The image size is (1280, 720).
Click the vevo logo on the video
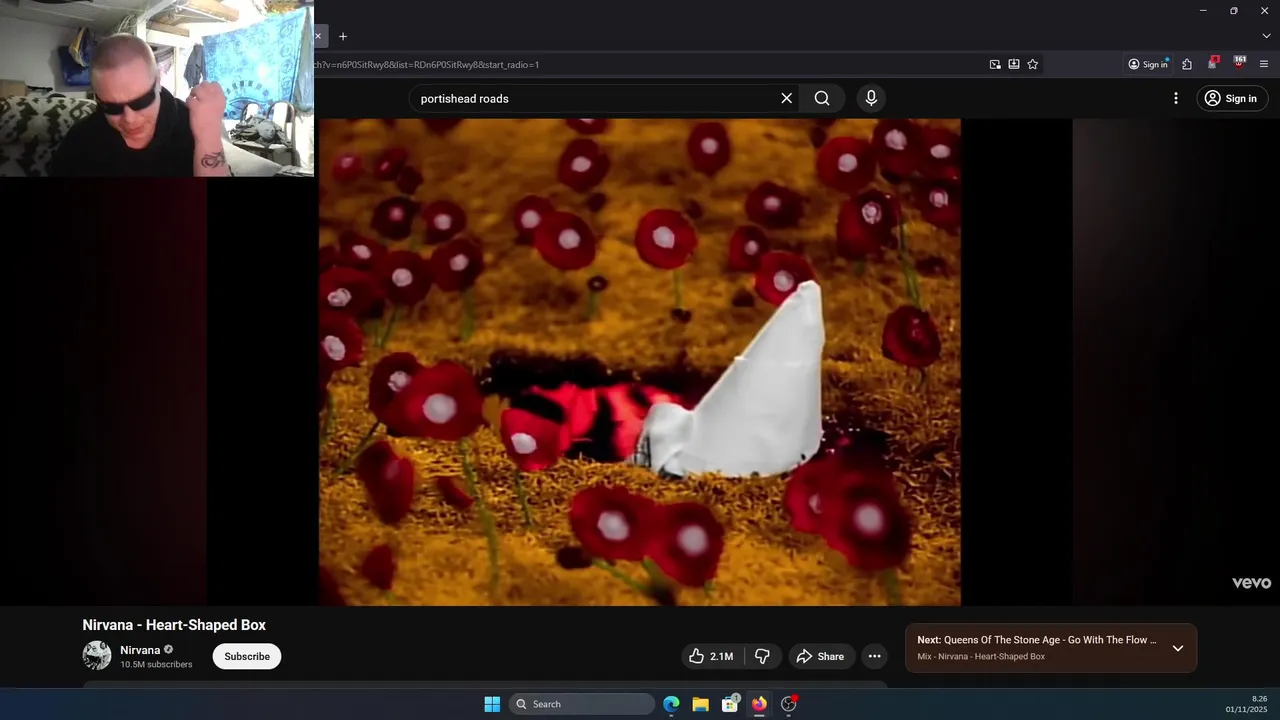click(1251, 583)
